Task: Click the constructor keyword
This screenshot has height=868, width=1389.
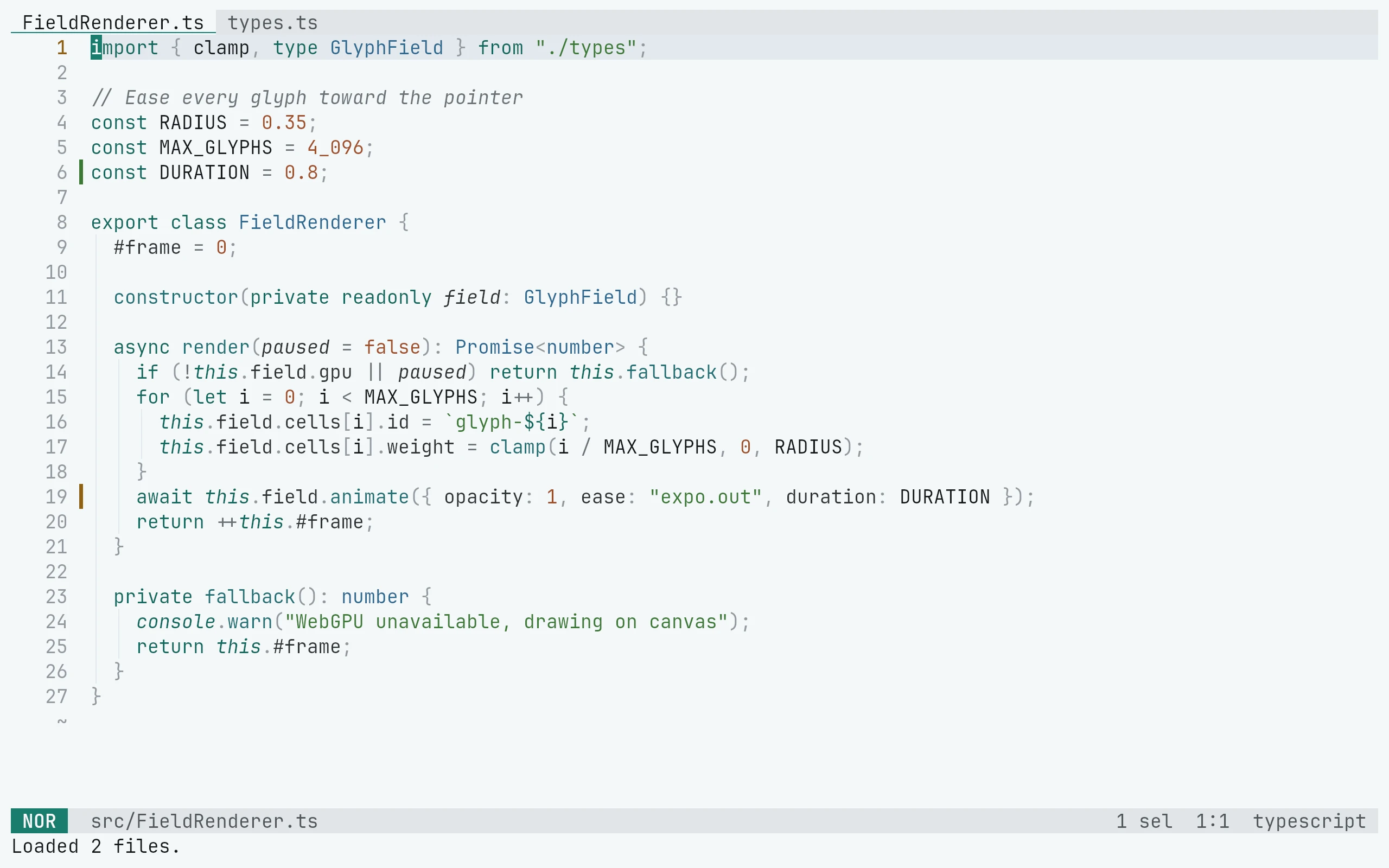Action: pos(176,297)
